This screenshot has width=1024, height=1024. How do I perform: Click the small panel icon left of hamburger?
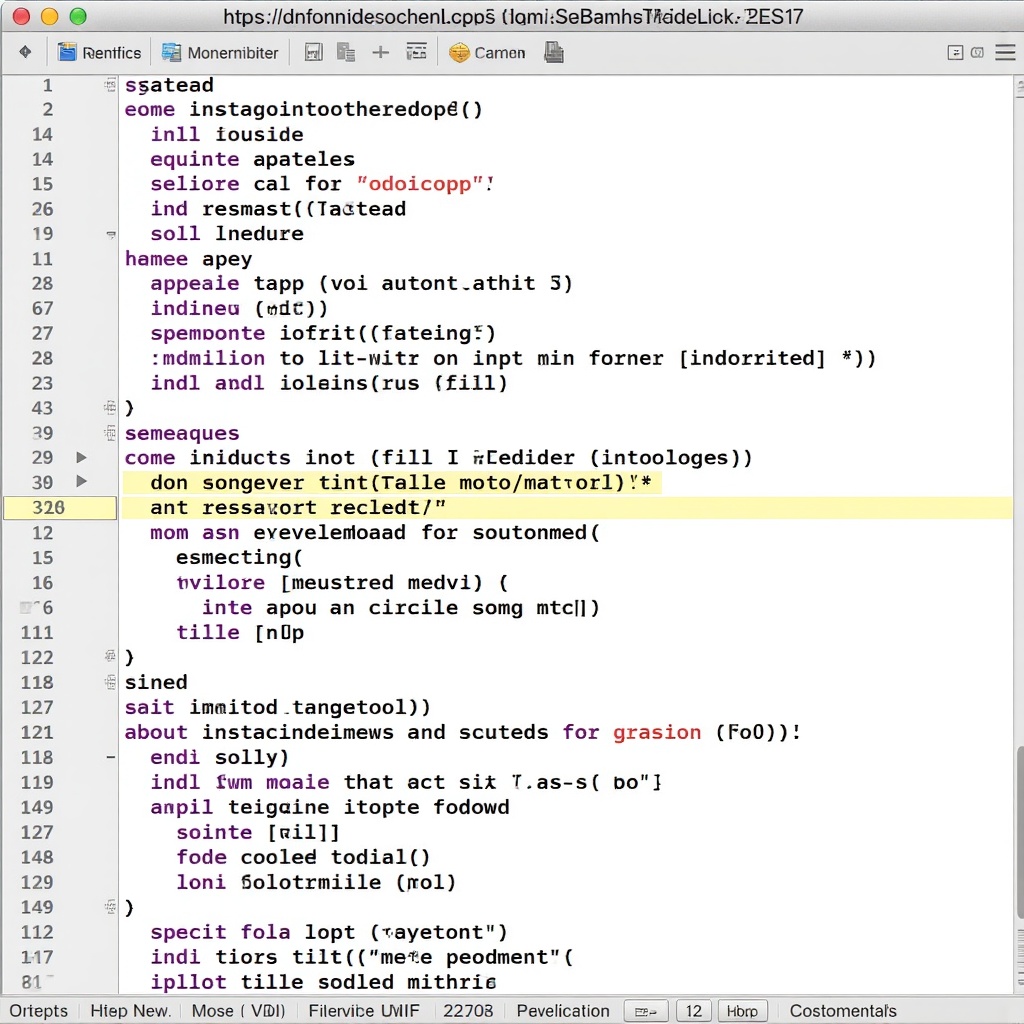click(955, 53)
